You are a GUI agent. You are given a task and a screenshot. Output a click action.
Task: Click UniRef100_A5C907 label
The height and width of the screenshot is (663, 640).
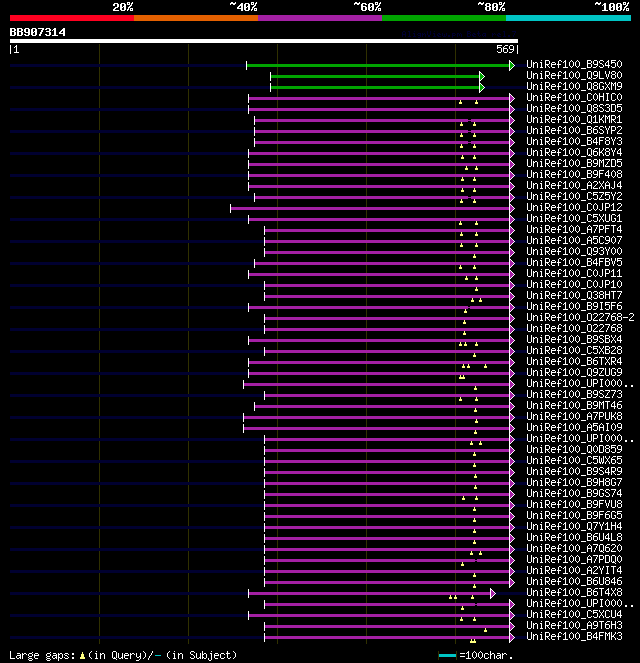574,240
